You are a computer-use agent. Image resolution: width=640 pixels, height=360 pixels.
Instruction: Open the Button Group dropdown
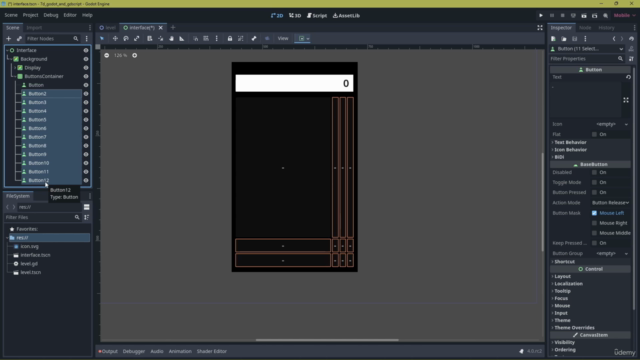611,253
